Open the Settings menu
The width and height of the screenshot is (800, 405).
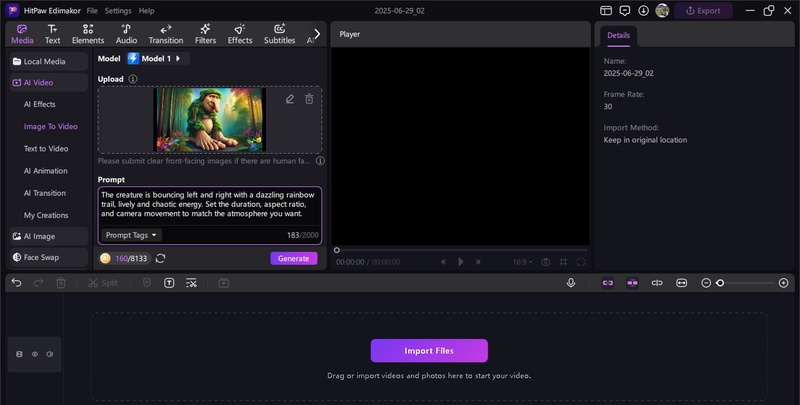[x=117, y=10]
